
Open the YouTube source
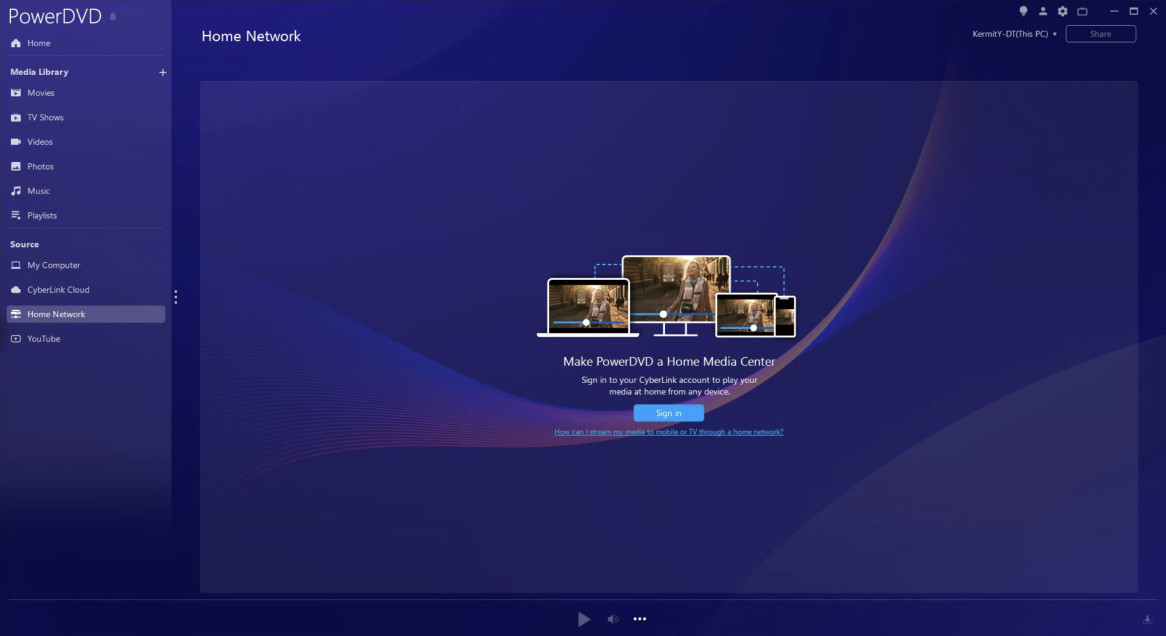click(x=43, y=338)
